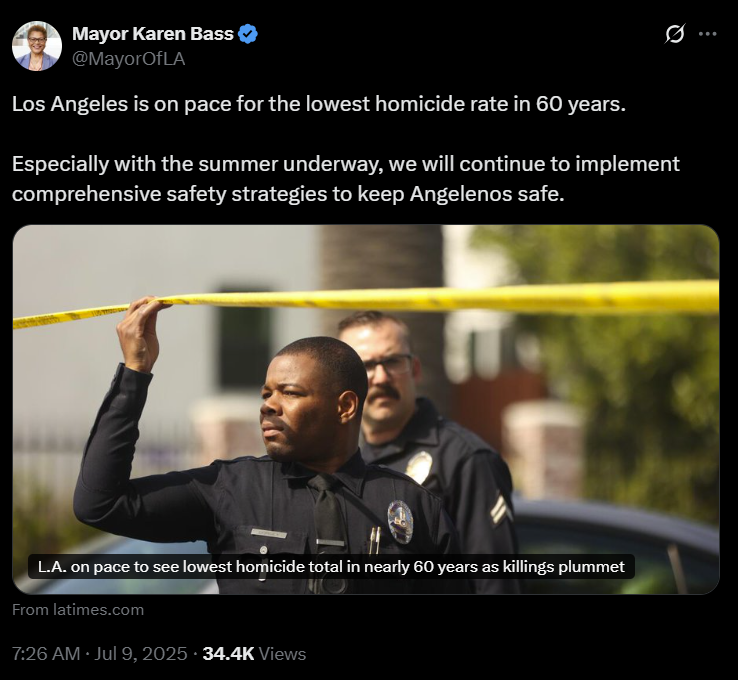The width and height of the screenshot is (738, 680).
Task: Select the Jul 9, 2025 date
Action: (141, 654)
